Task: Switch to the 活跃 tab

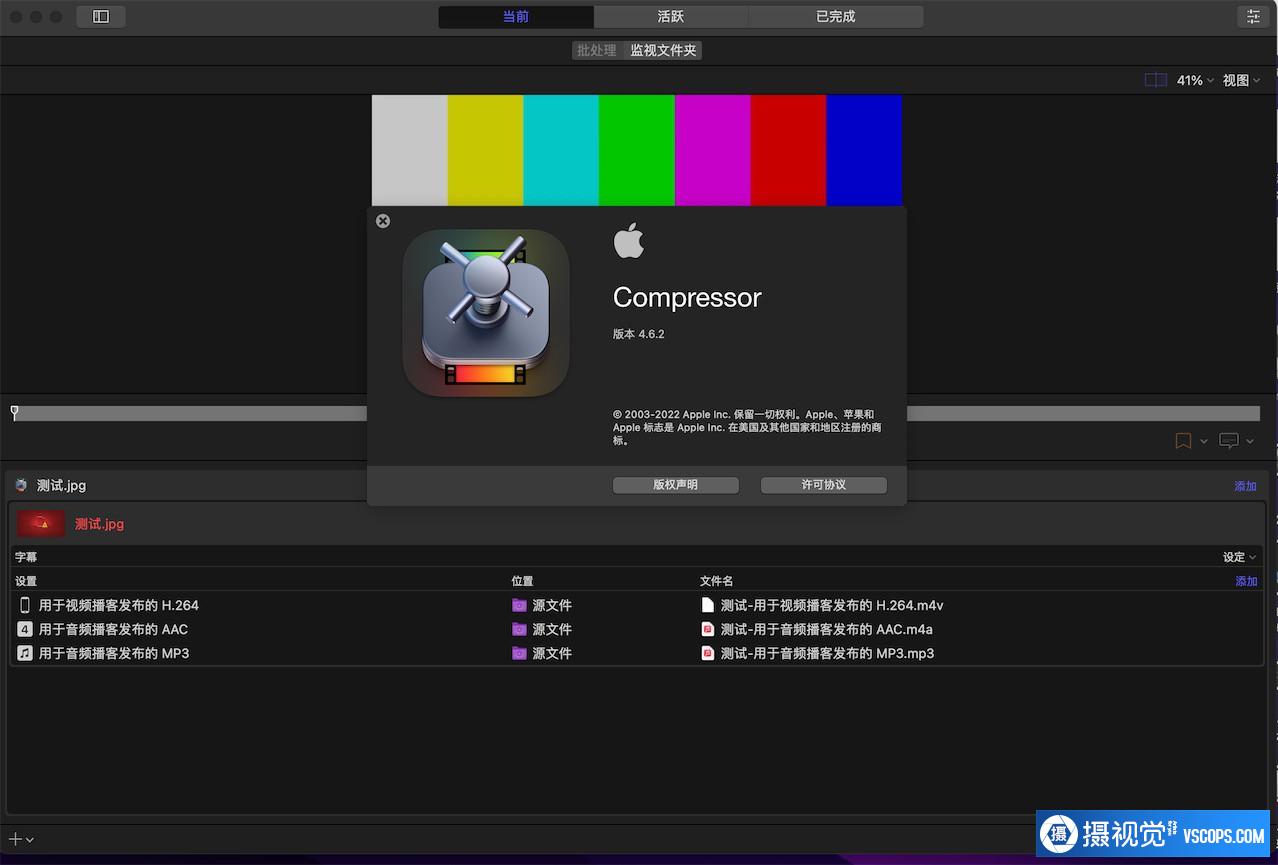Action: (671, 17)
